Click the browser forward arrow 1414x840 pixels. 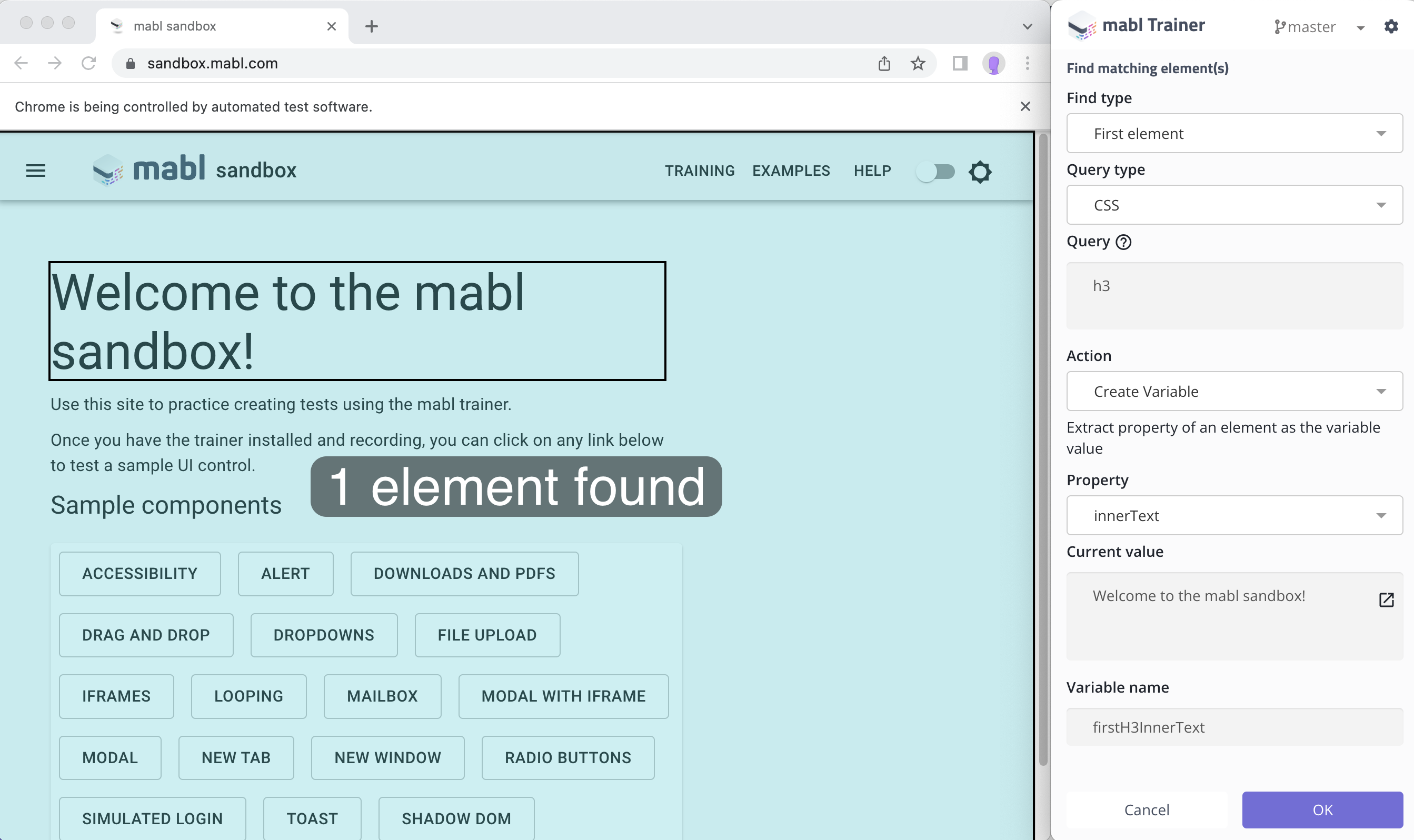coord(54,63)
